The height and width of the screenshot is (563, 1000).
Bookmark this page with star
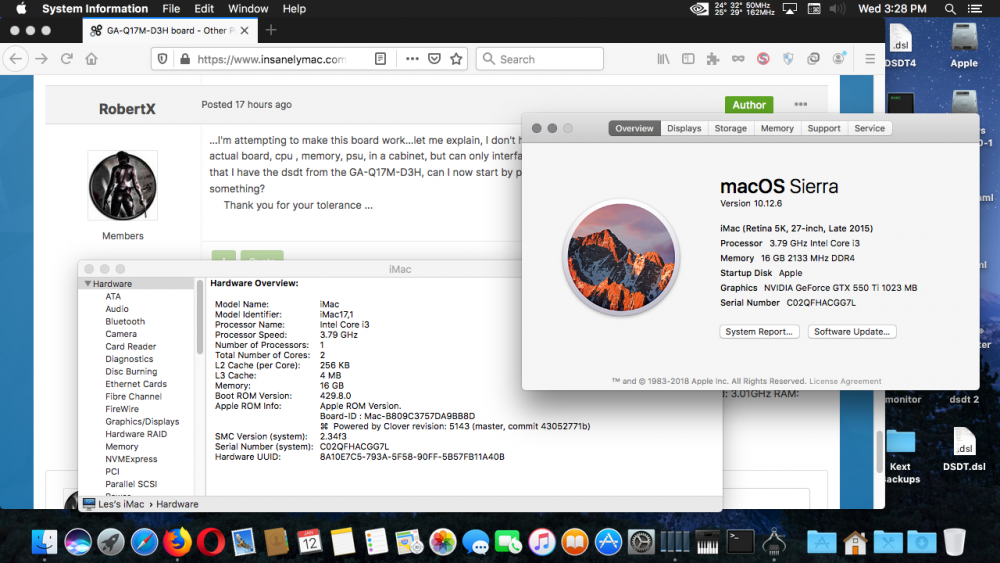click(x=456, y=59)
